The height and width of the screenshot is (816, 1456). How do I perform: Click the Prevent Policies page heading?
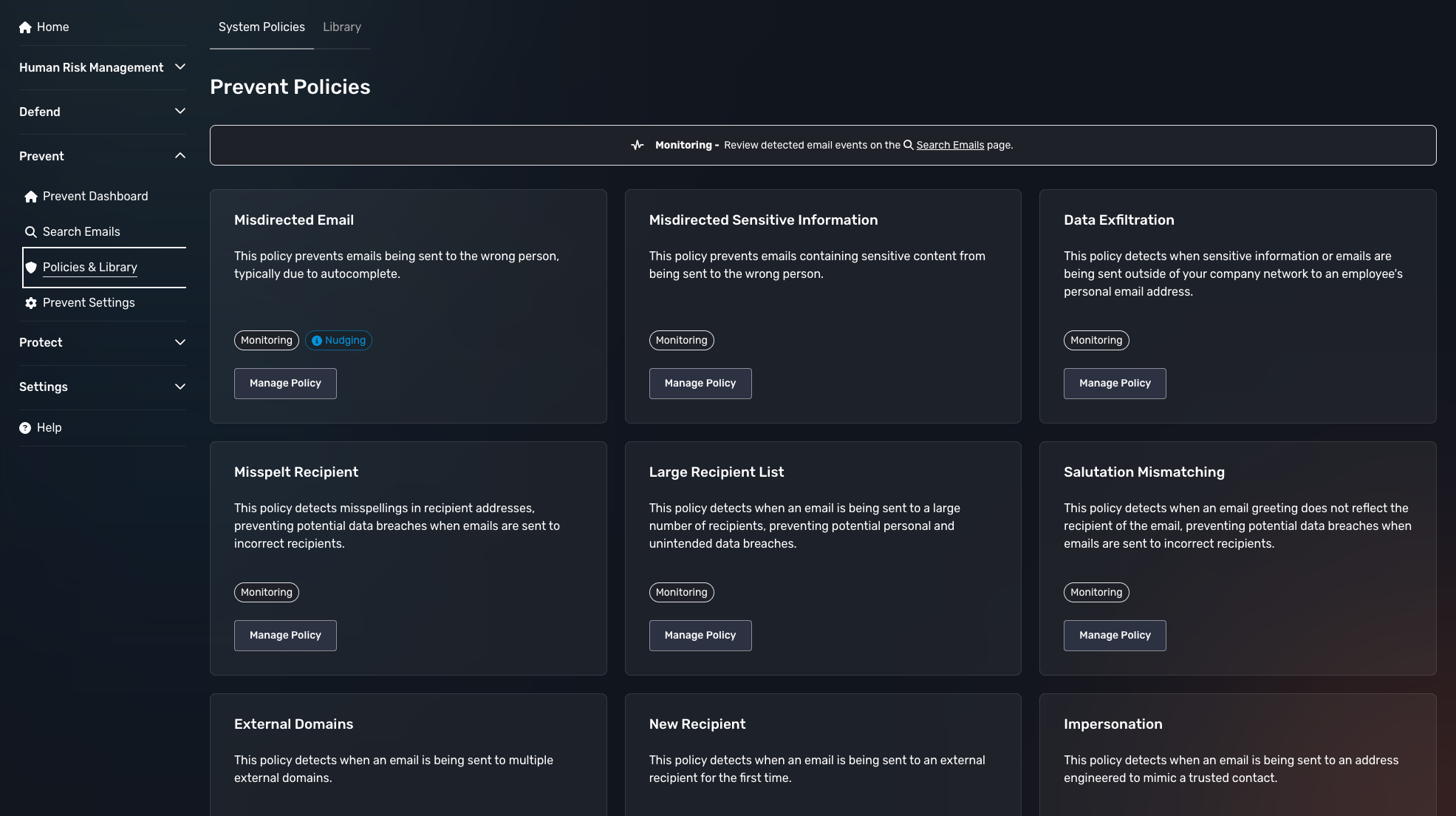[290, 87]
